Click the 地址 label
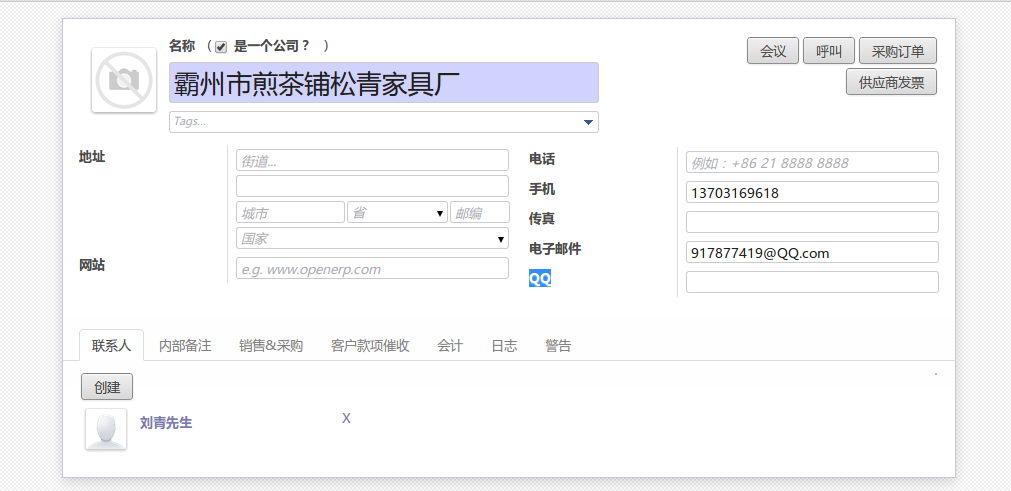1011x491 pixels. pos(92,157)
